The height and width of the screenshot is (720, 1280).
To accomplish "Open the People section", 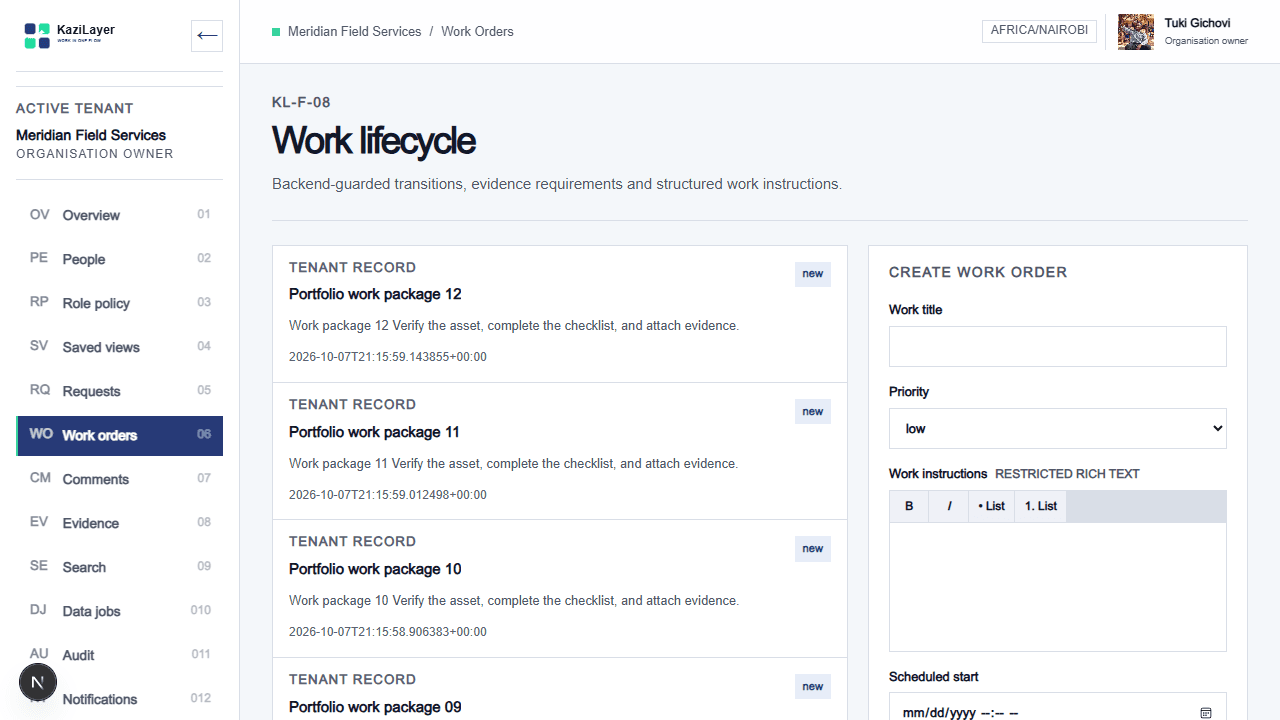I will point(120,259).
